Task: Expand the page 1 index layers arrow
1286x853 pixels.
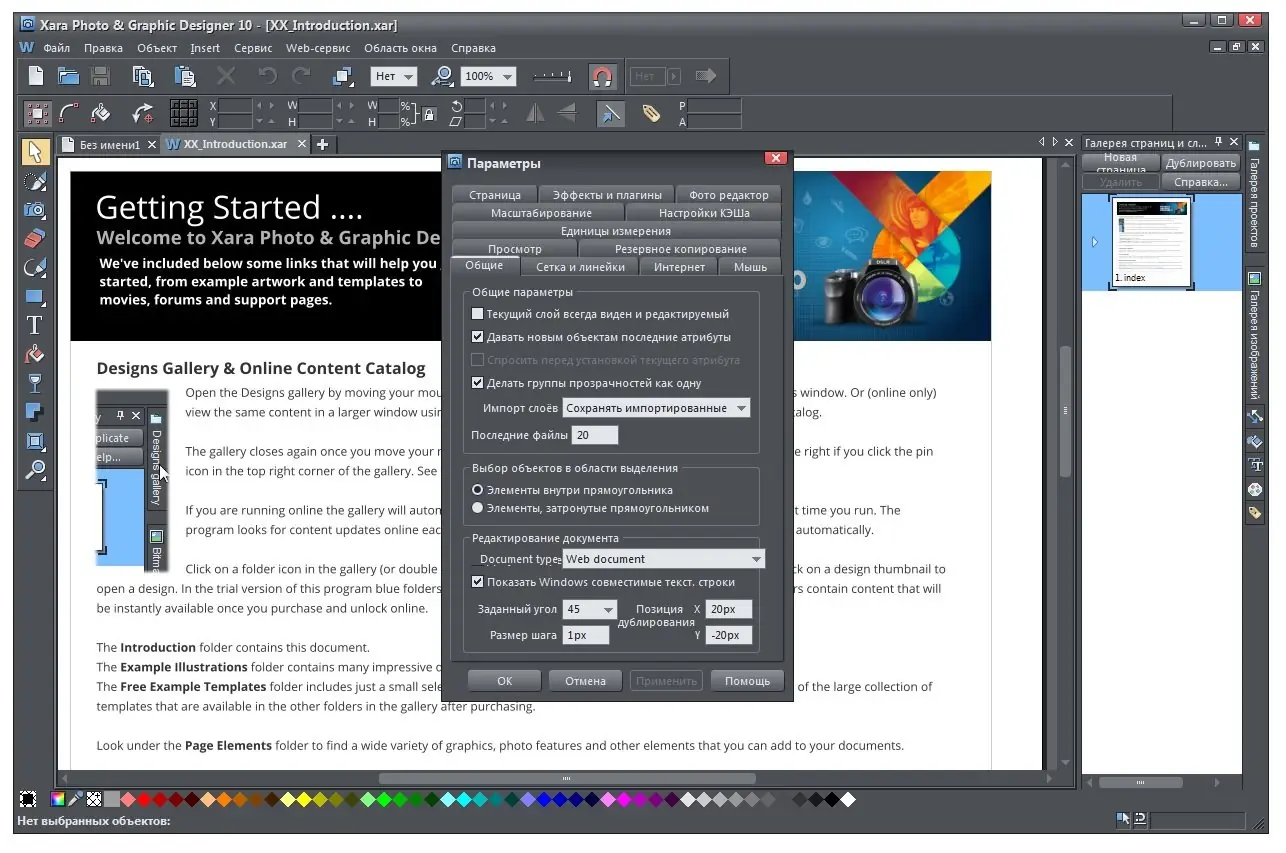Action: [1095, 242]
